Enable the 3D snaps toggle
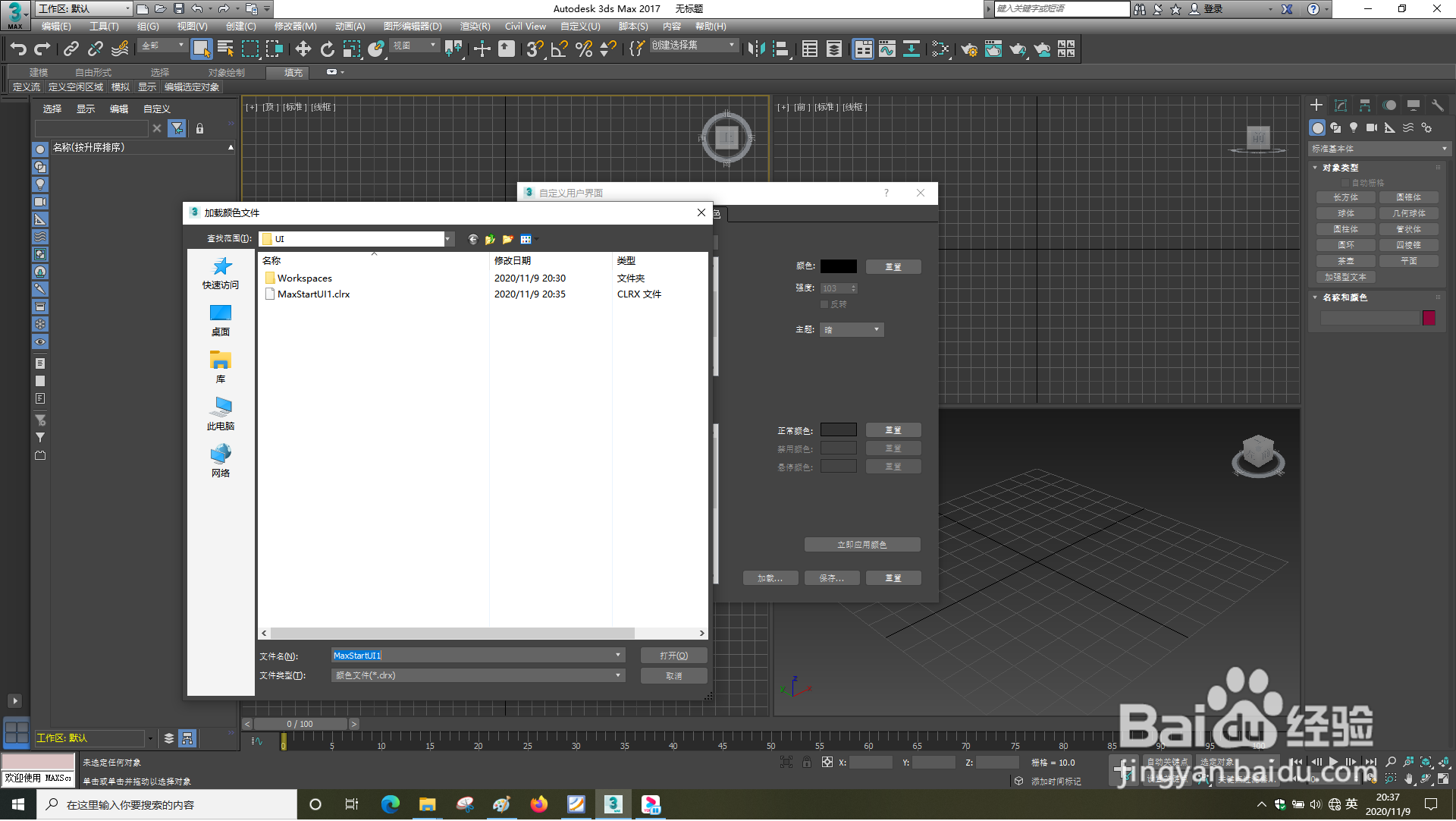The width and height of the screenshot is (1456, 821). coord(533,49)
